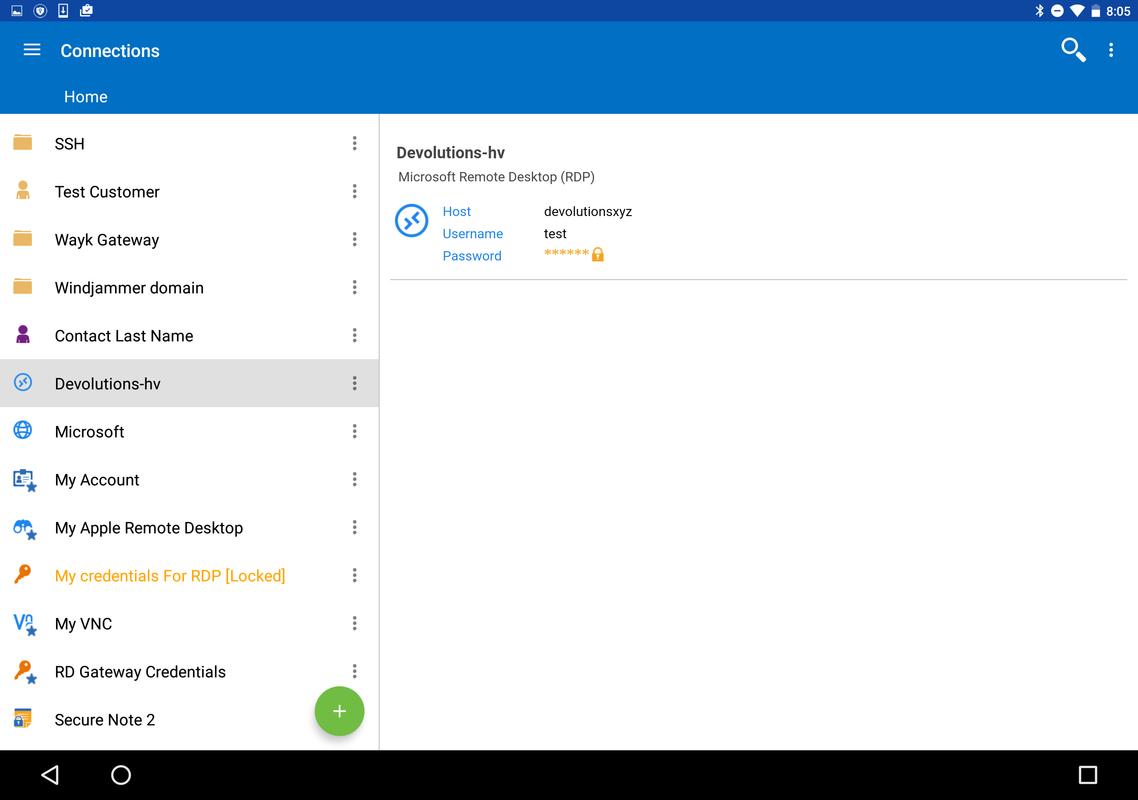Click the test username value
Viewport: 1138px width, 800px height.
pyautogui.click(x=555, y=234)
